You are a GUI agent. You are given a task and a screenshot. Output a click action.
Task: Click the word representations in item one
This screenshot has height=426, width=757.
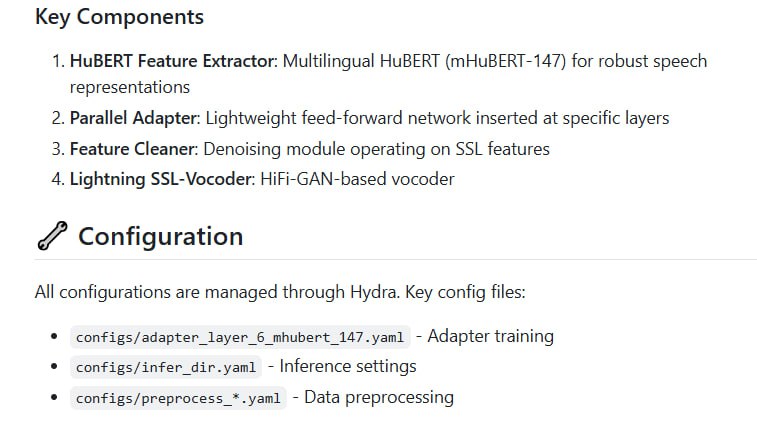pyautogui.click(x=129, y=87)
